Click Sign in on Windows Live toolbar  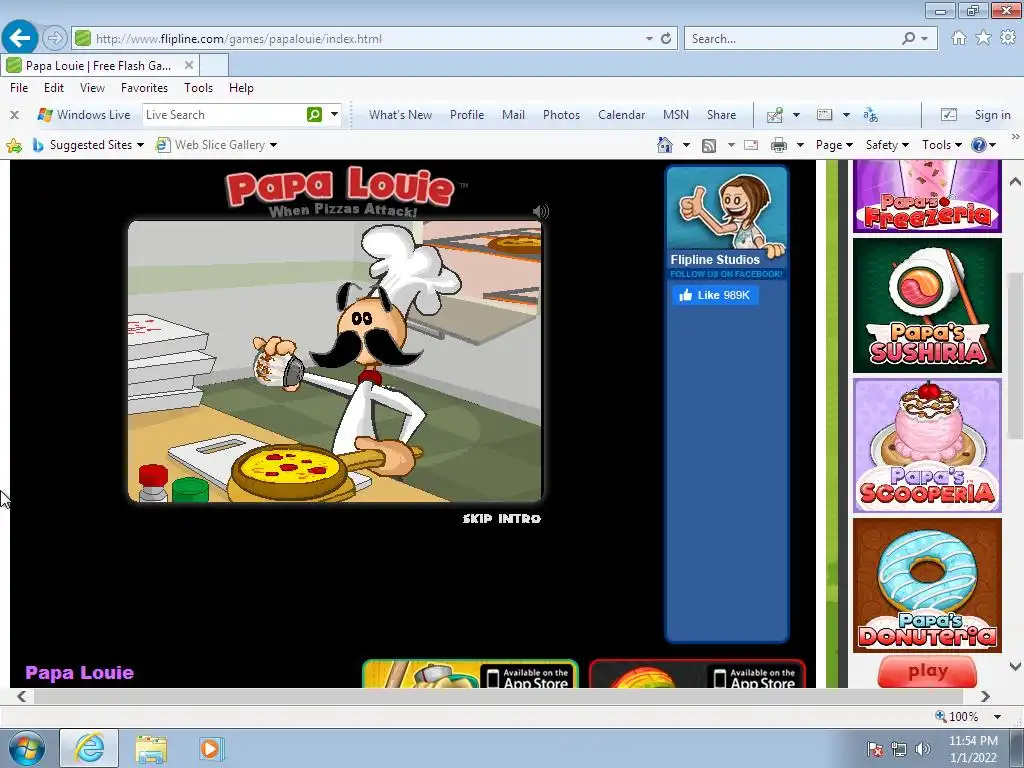click(993, 115)
